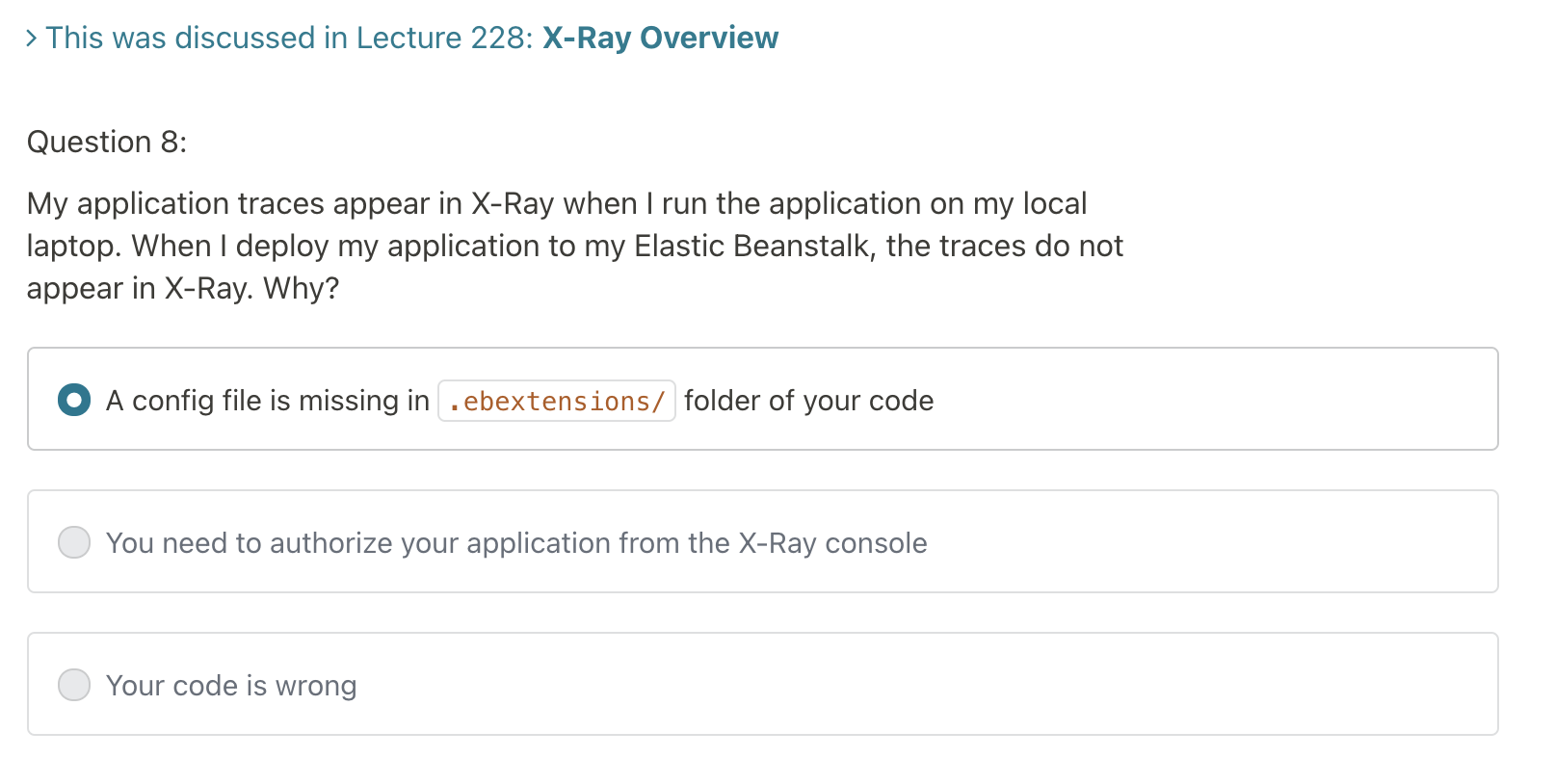1555x784 pixels.
Task: Click blank area of 'Your code is wrong' card
Action: [925, 684]
